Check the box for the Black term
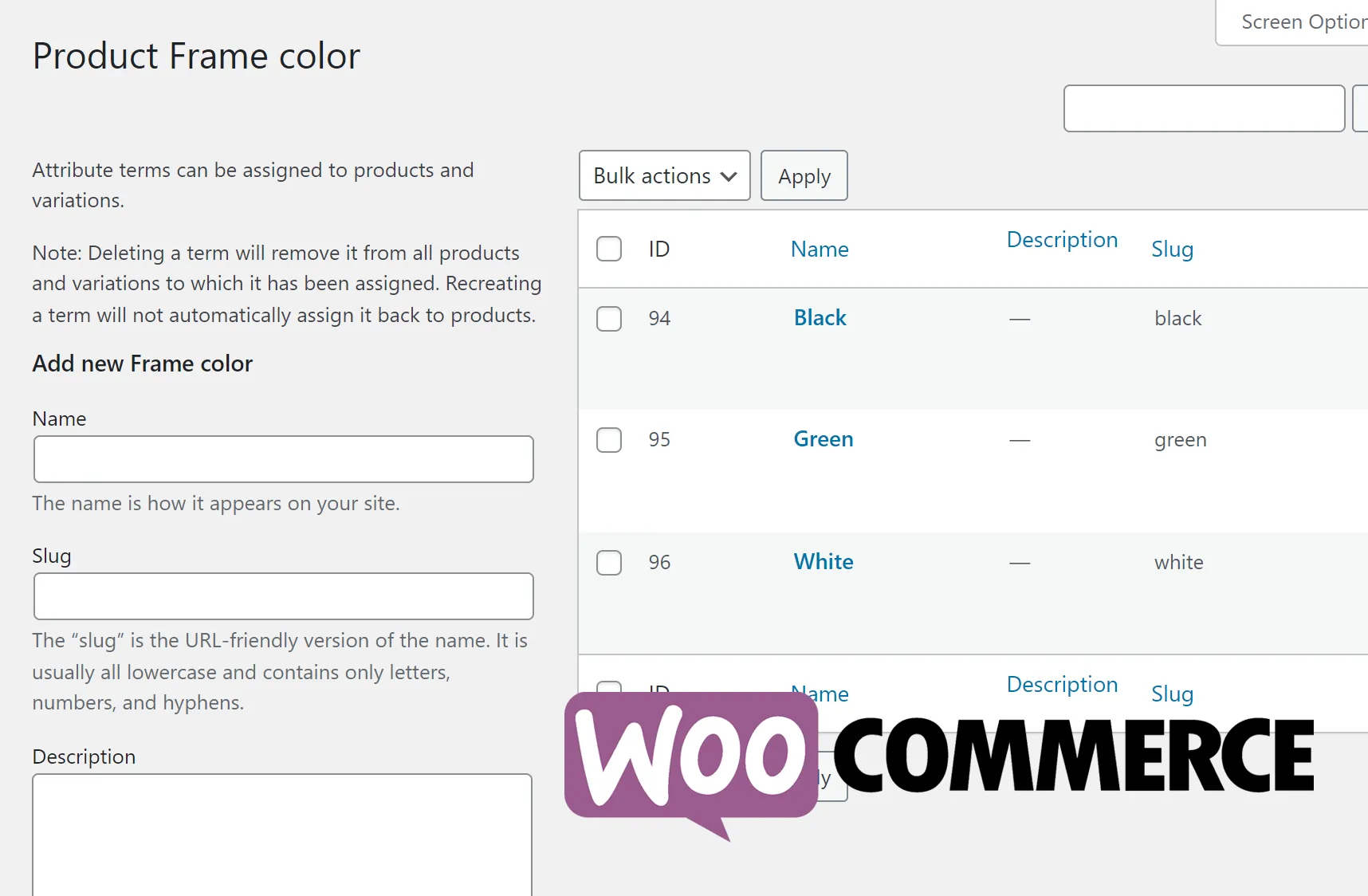 click(609, 318)
